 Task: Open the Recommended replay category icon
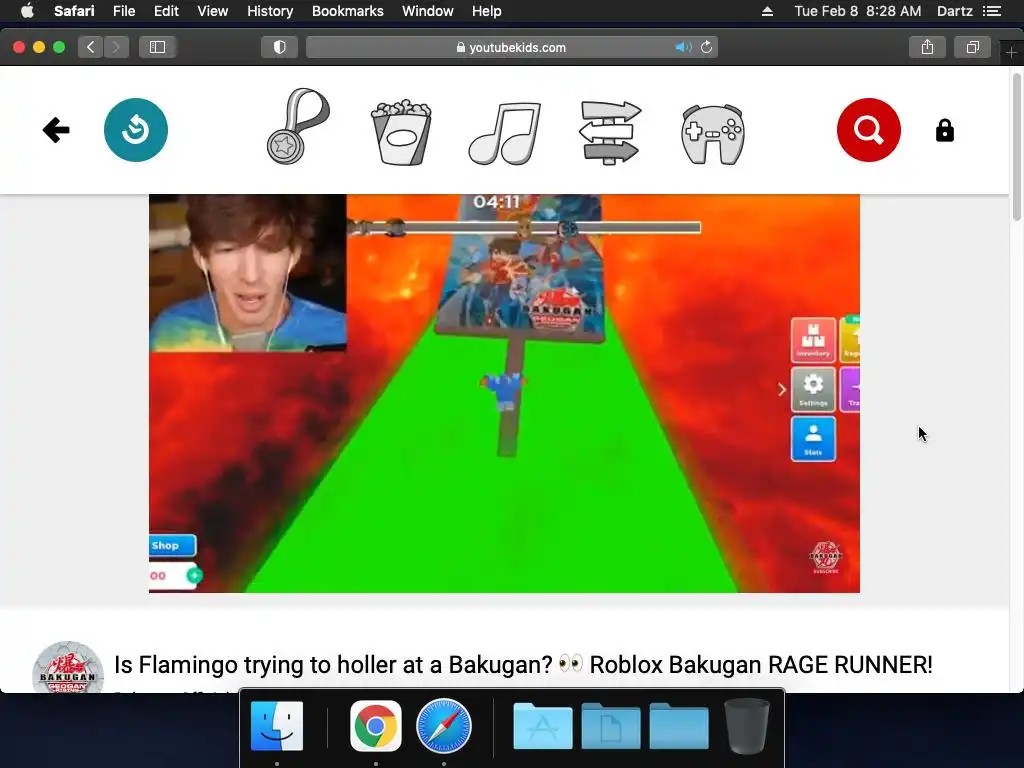136,130
